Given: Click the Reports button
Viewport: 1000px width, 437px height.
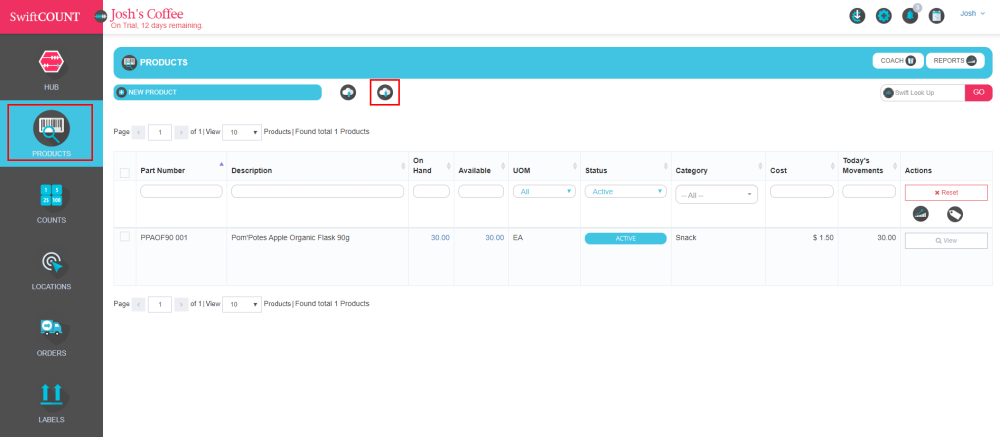Looking at the screenshot, I should 955,61.
